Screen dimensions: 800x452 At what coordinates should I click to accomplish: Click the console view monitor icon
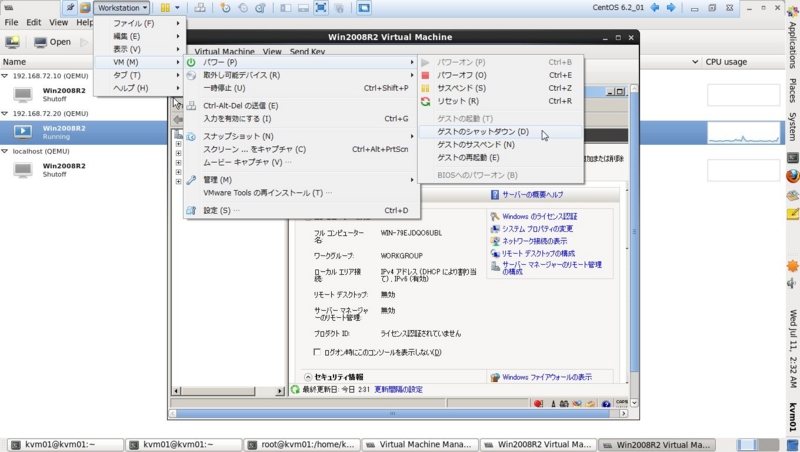pyautogui.click(x=364, y=8)
